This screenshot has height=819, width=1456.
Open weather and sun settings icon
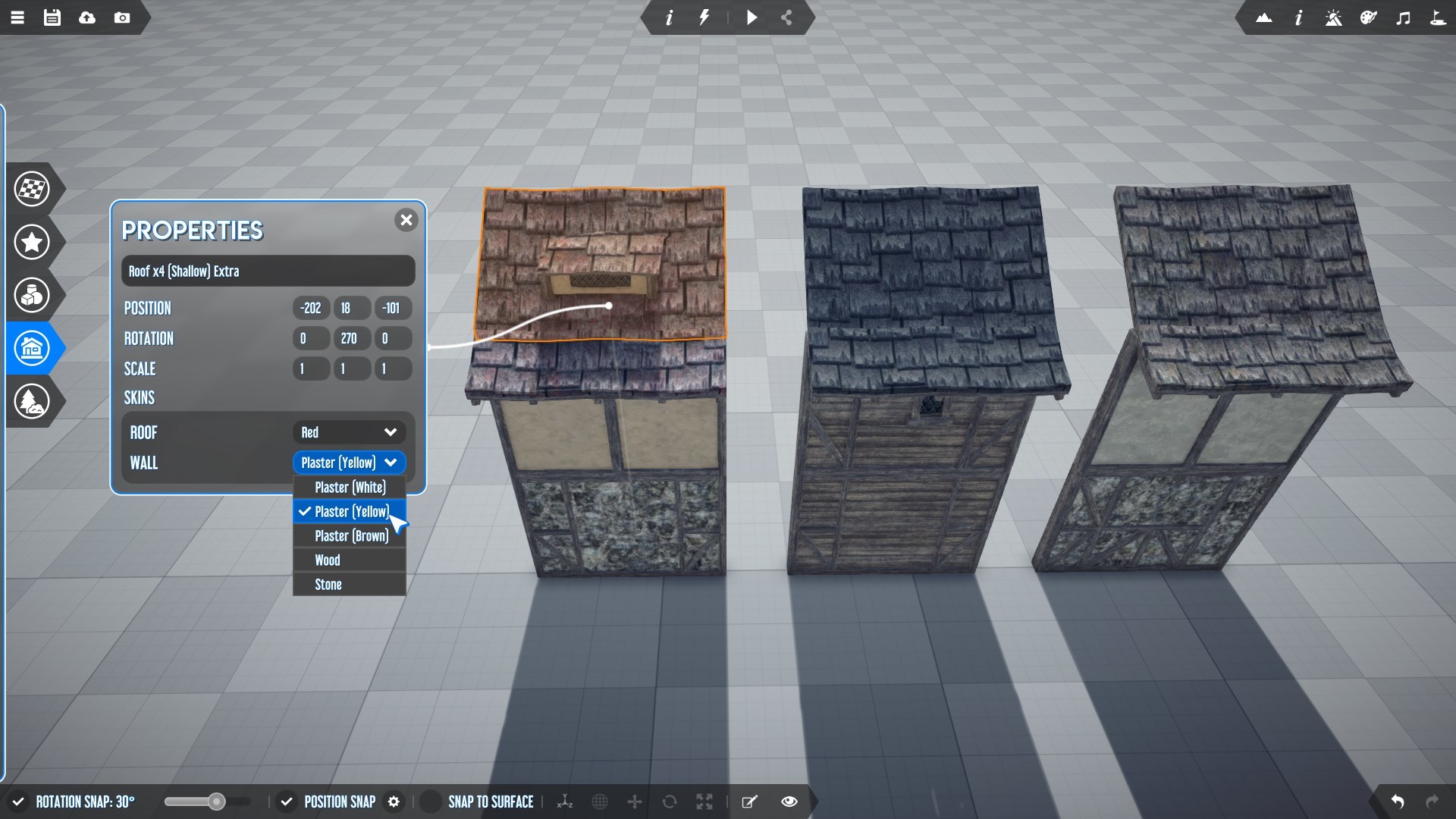tap(1333, 17)
